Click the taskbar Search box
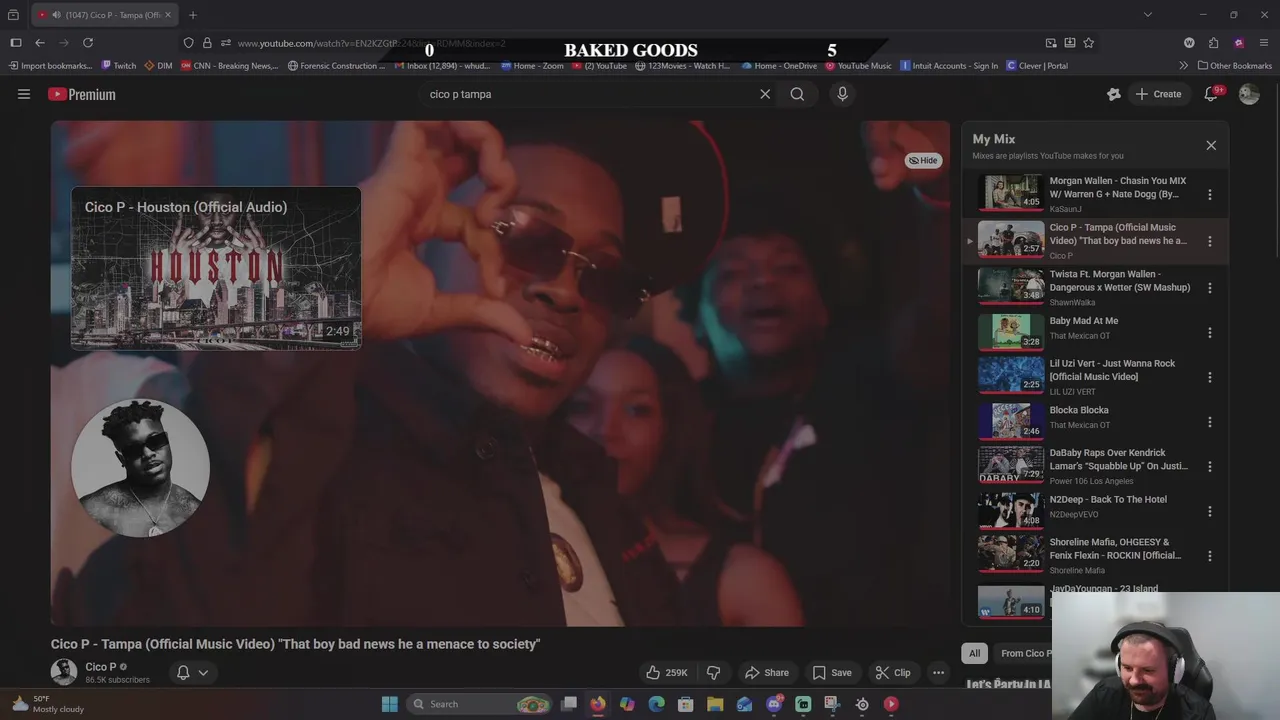The image size is (1280, 720). point(480,704)
